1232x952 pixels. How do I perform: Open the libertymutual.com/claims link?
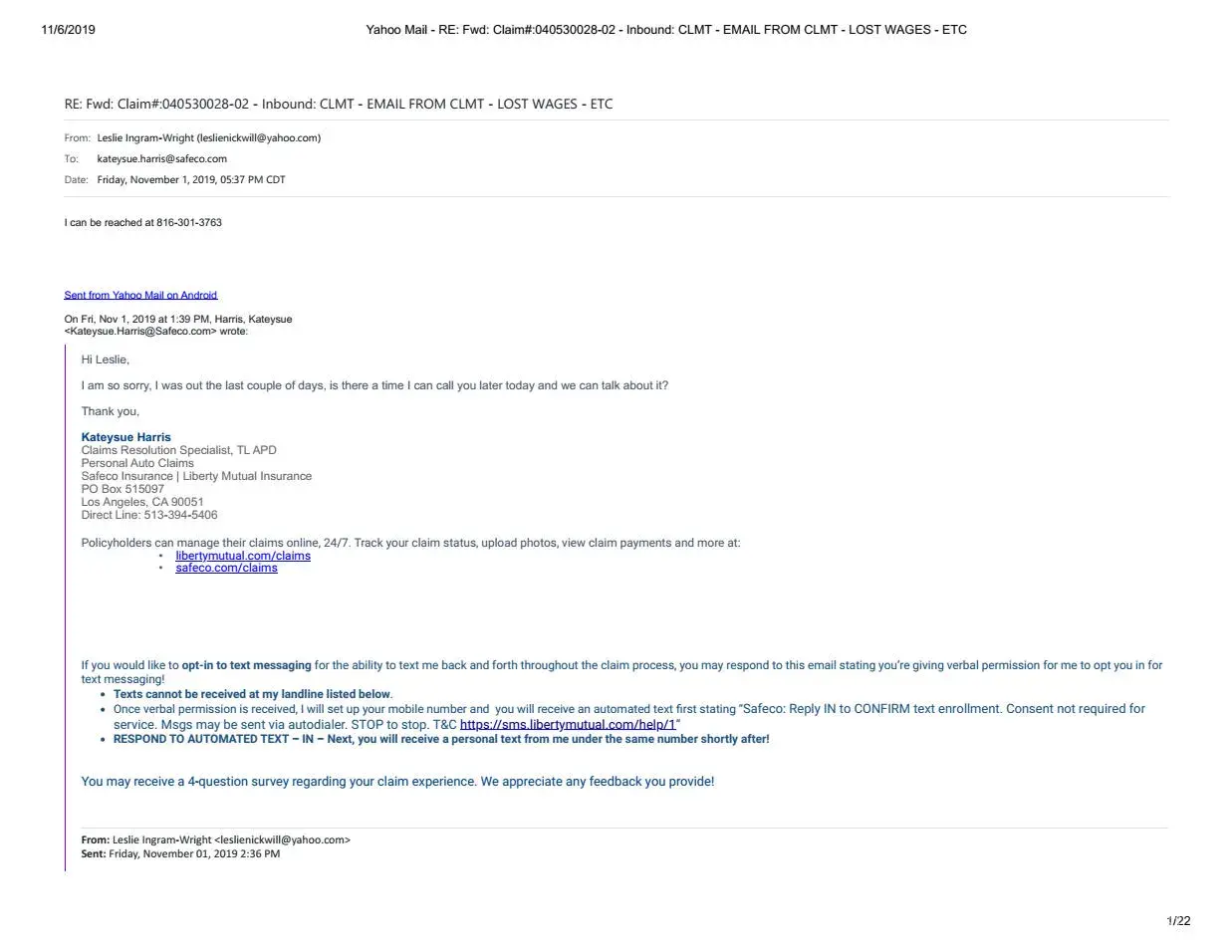pyautogui.click(x=243, y=556)
